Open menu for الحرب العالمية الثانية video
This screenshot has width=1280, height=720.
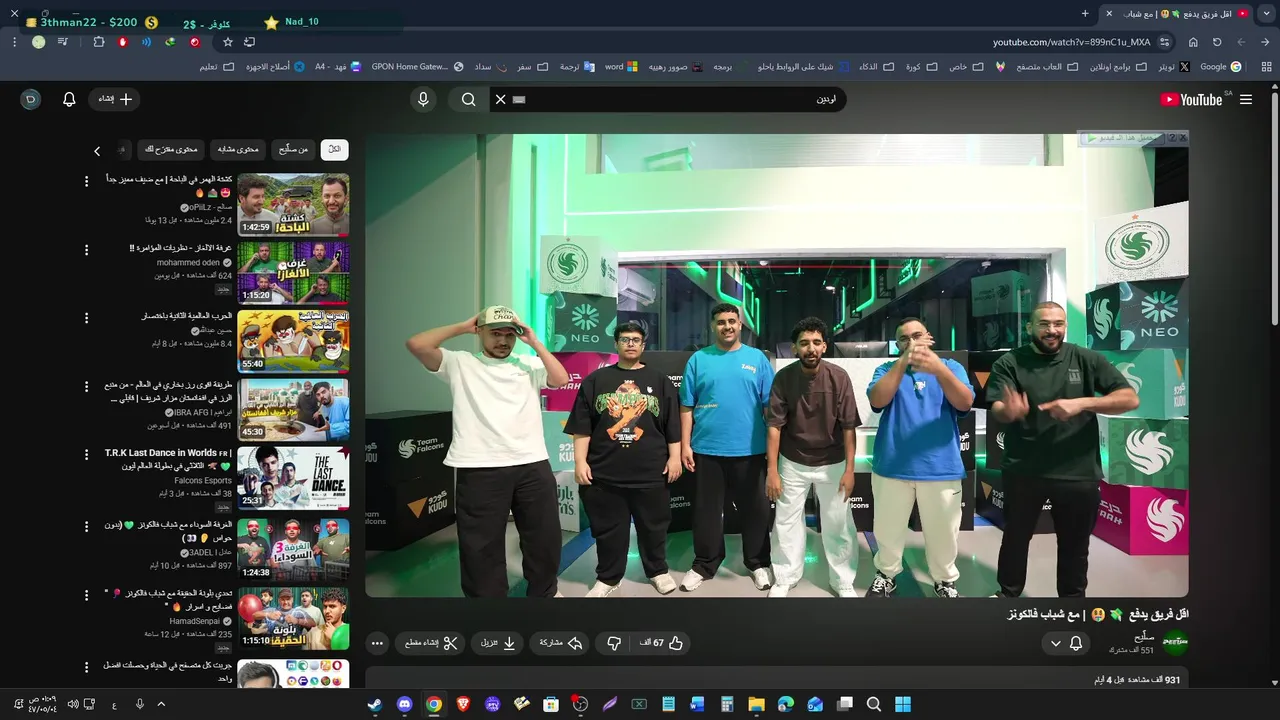coord(87,318)
